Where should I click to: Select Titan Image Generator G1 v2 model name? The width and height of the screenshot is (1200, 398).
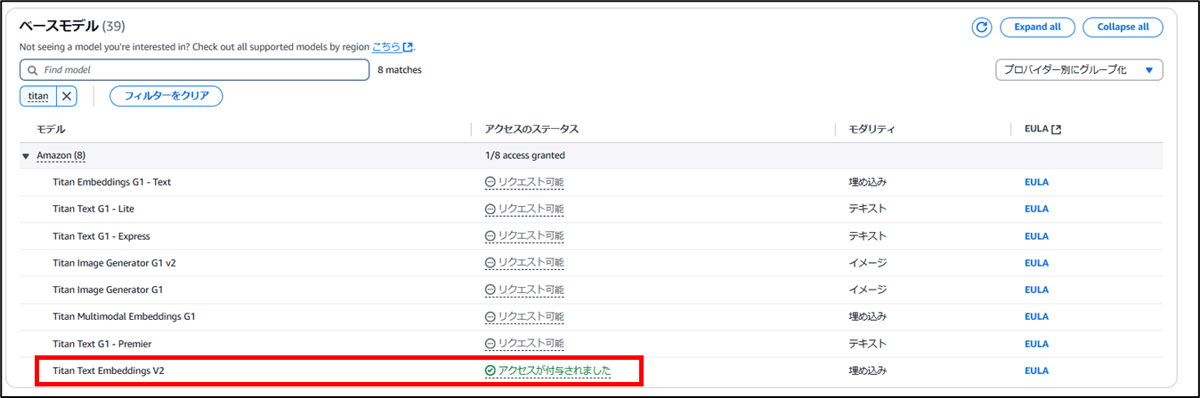[x=114, y=263]
